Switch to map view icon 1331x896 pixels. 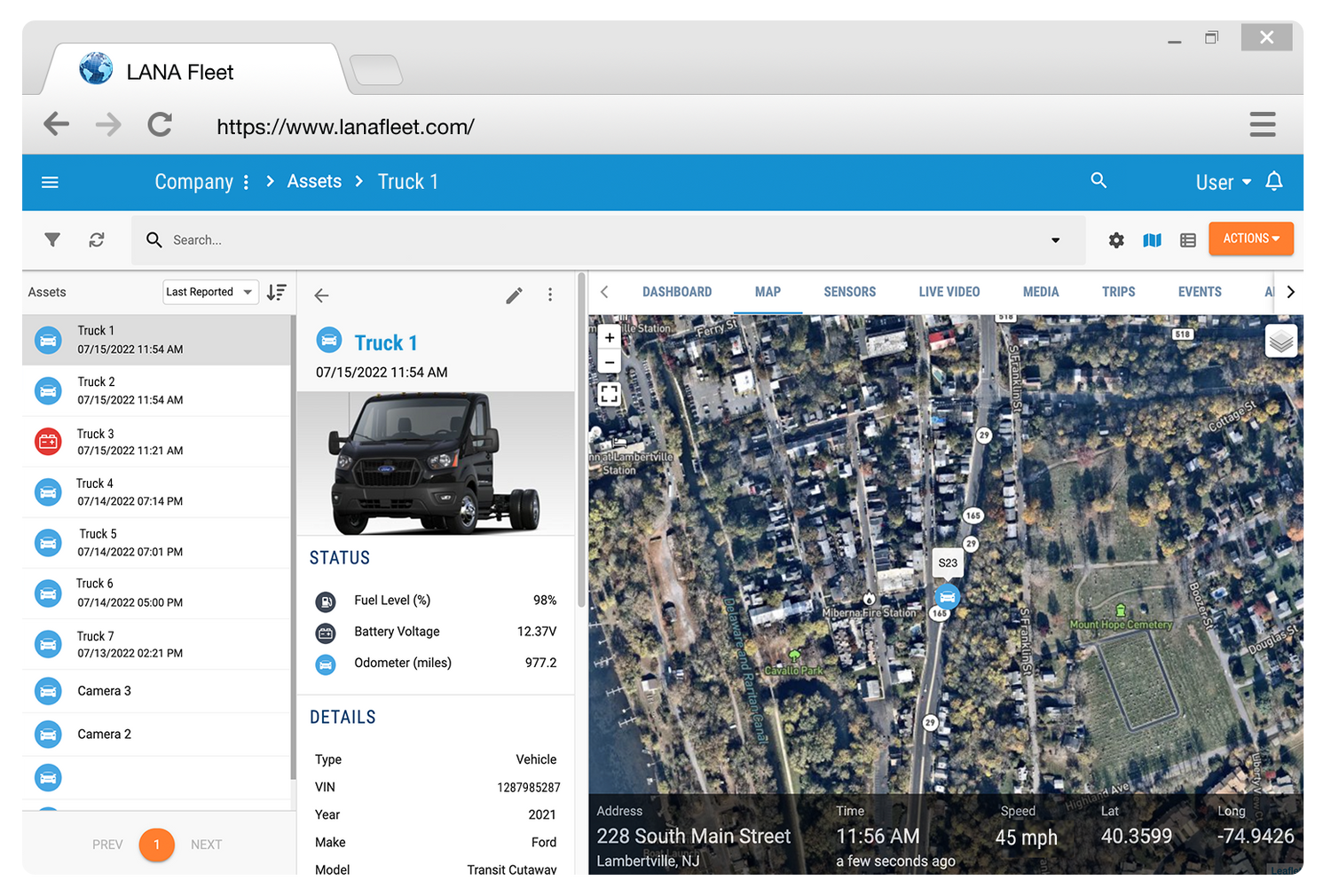click(1152, 240)
